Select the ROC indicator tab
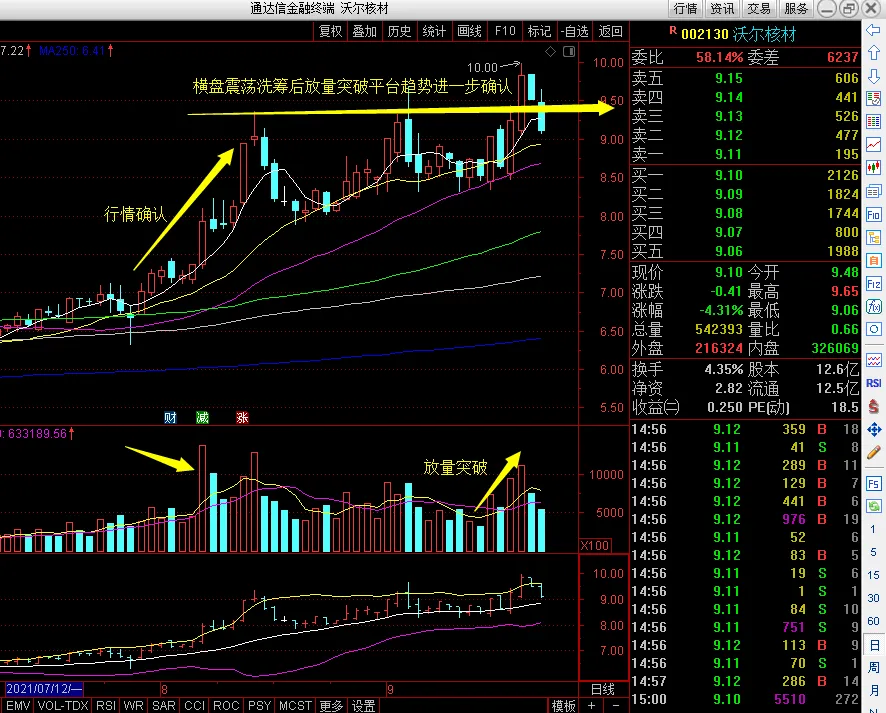Viewport: 886px width, 713px height. click(226, 706)
